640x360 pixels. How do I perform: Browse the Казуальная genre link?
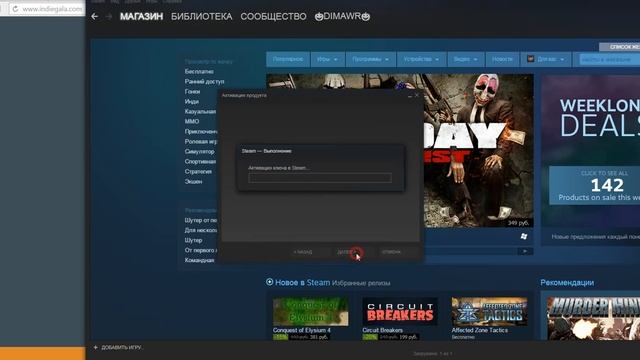coord(200,111)
